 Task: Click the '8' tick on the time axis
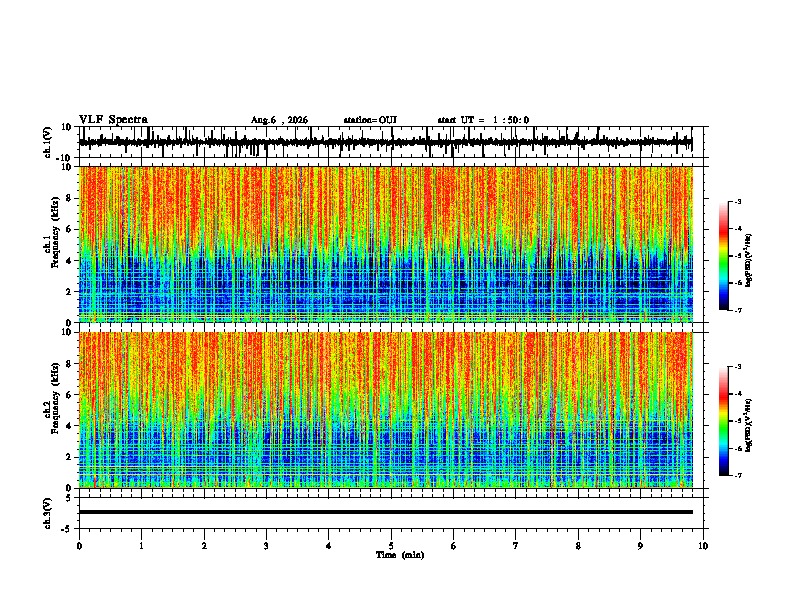[x=578, y=546]
